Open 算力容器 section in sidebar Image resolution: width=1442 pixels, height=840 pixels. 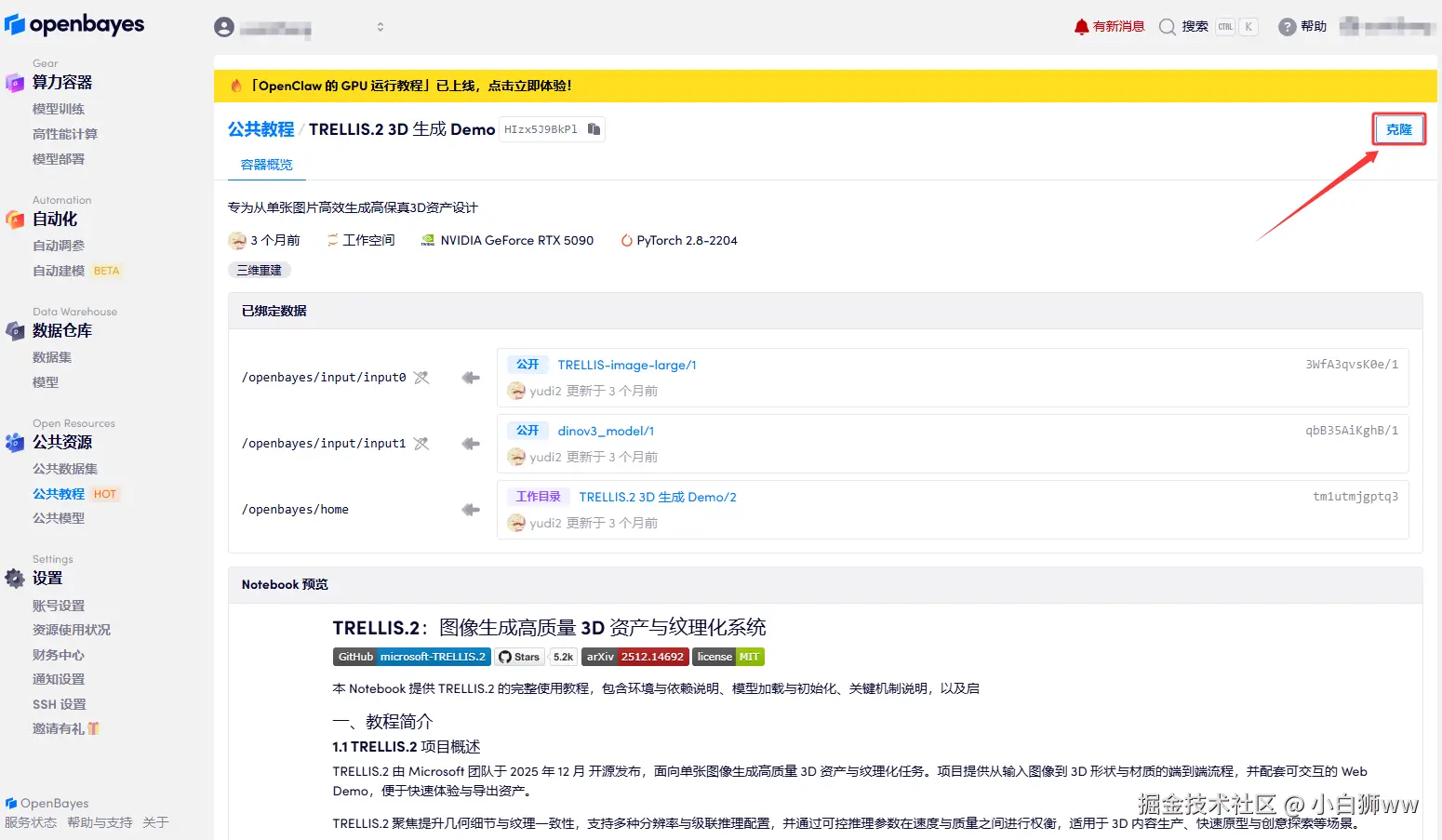click(x=62, y=82)
